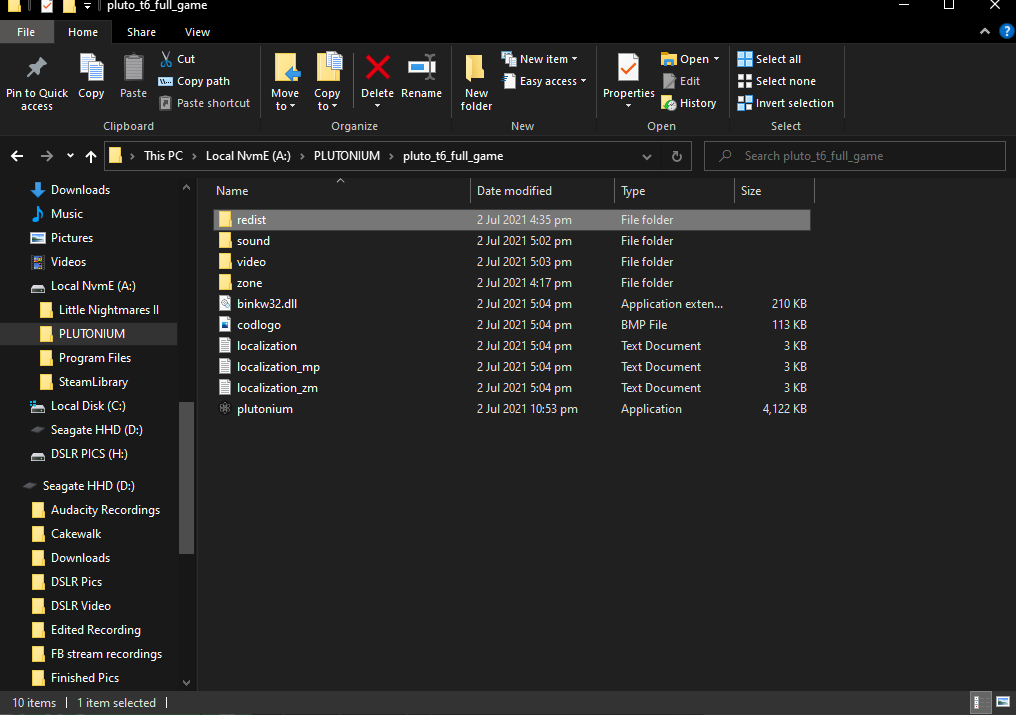This screenshot has height=715, width=1016.
Task: Switch to large icons view layout
Action: (x=1002, y=702)
